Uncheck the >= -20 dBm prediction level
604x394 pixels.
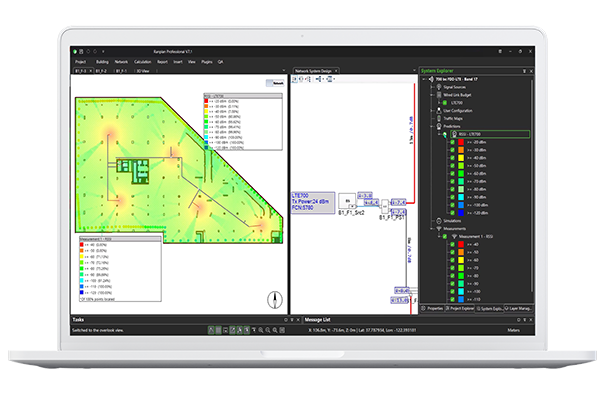pyautogui.click(x=452, y=142)
